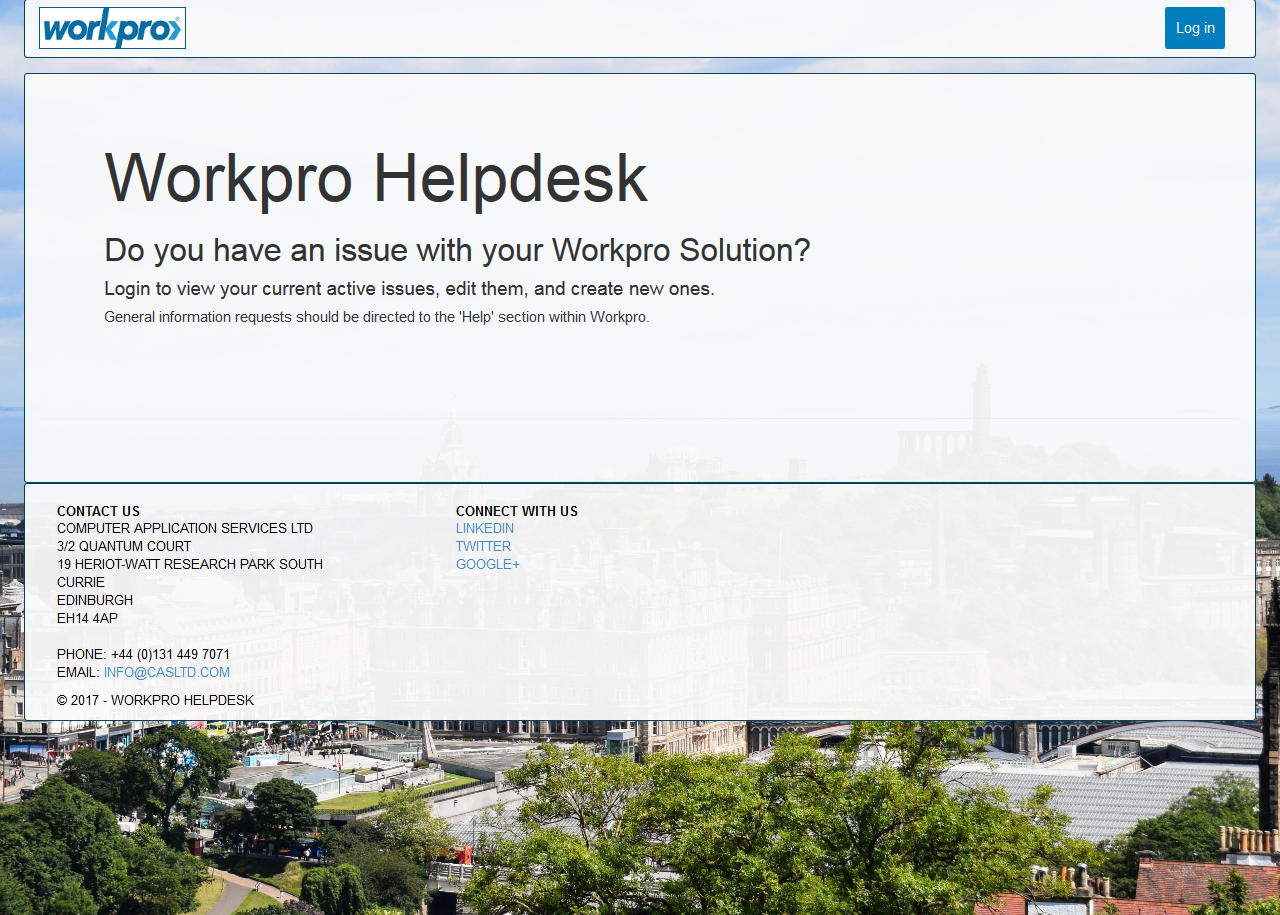Click the INFO@CASLTD.COM email link

pos(166,672)
